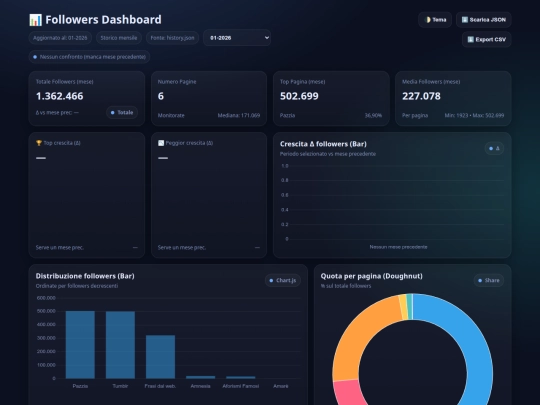Click the Share badge in Quota per pagina
Viewport: 540px width, 405px height.
[489, 280]
